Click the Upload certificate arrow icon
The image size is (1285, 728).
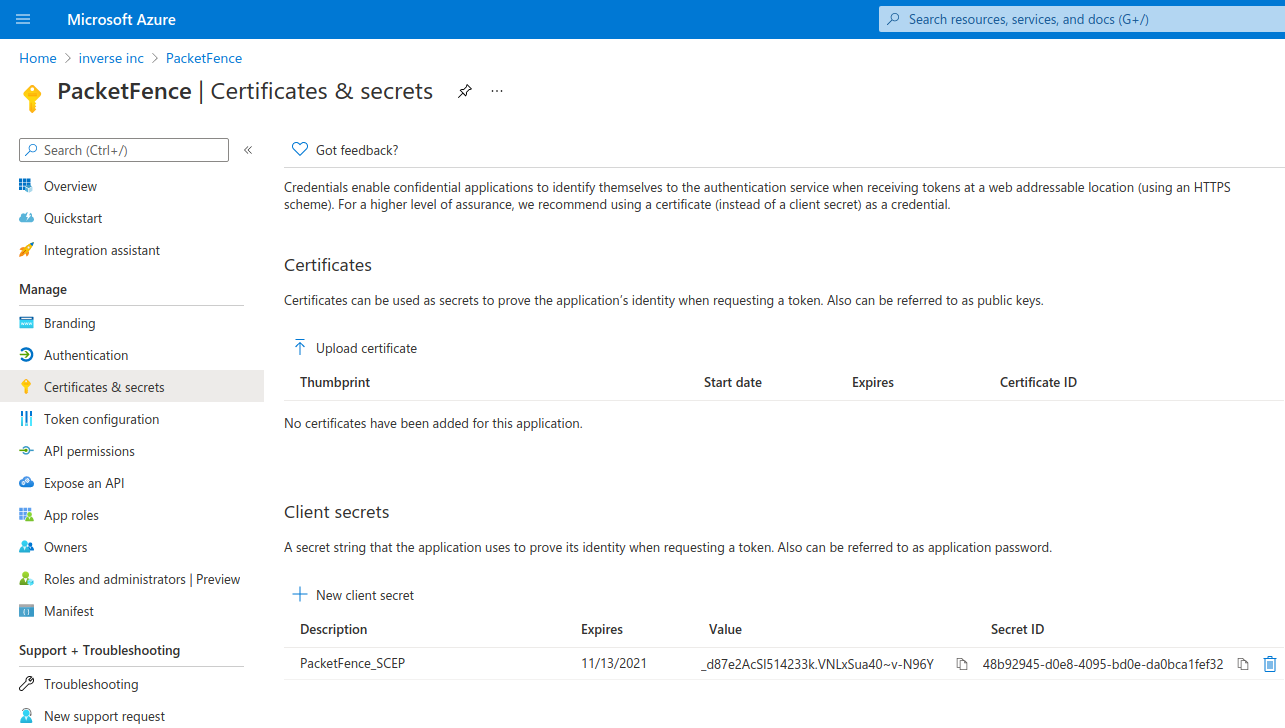click(x=299, y=348)
